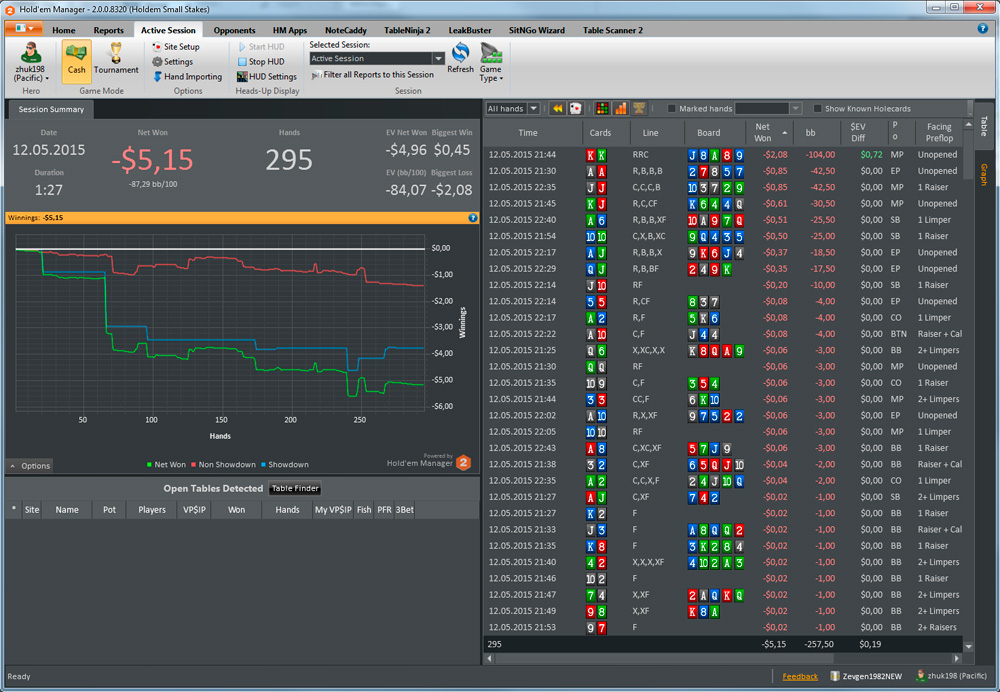The image size is (1000, 692).
Task: Toggle the Non Showdown legend series
Action: pos(224,464)
